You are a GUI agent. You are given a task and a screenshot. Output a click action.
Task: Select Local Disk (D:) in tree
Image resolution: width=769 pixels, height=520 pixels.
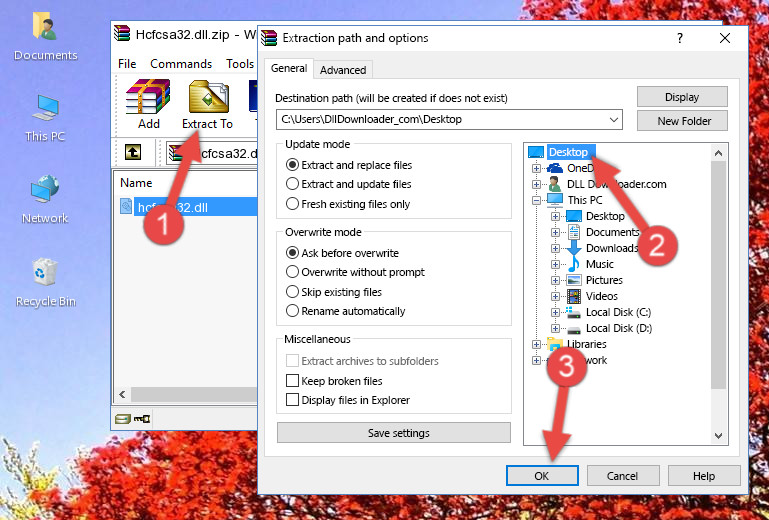tap(619, 328)
